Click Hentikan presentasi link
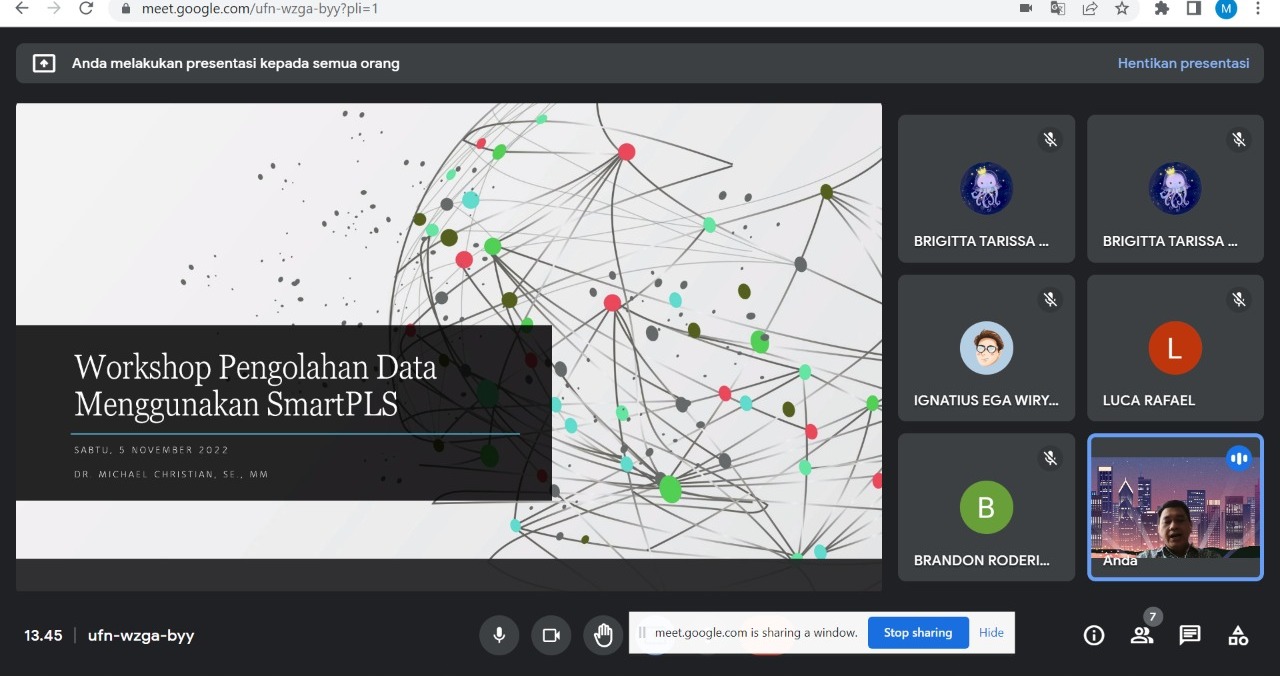The width and height of the screenshot is (1280, 676). [x=1183, y=63]
